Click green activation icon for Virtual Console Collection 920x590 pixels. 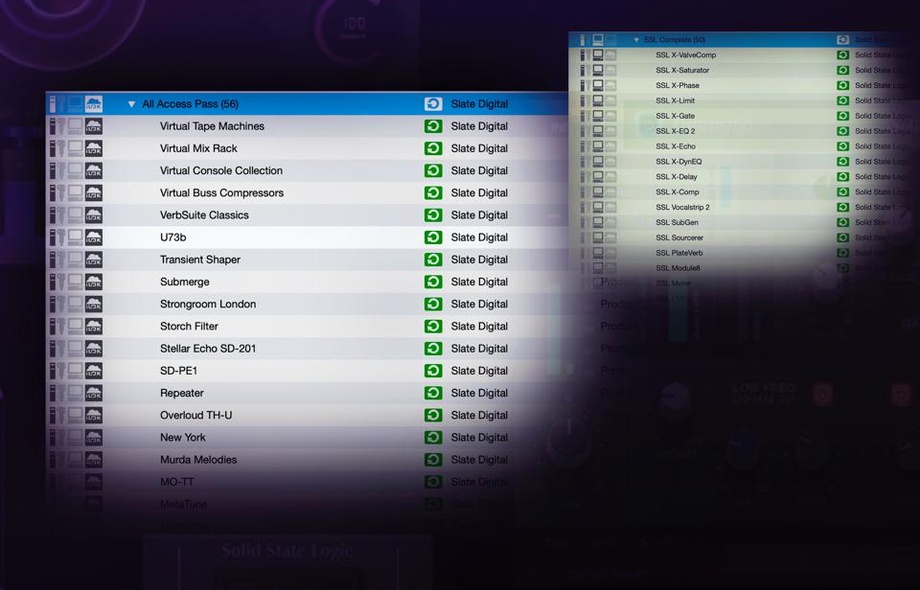[433, 171]
